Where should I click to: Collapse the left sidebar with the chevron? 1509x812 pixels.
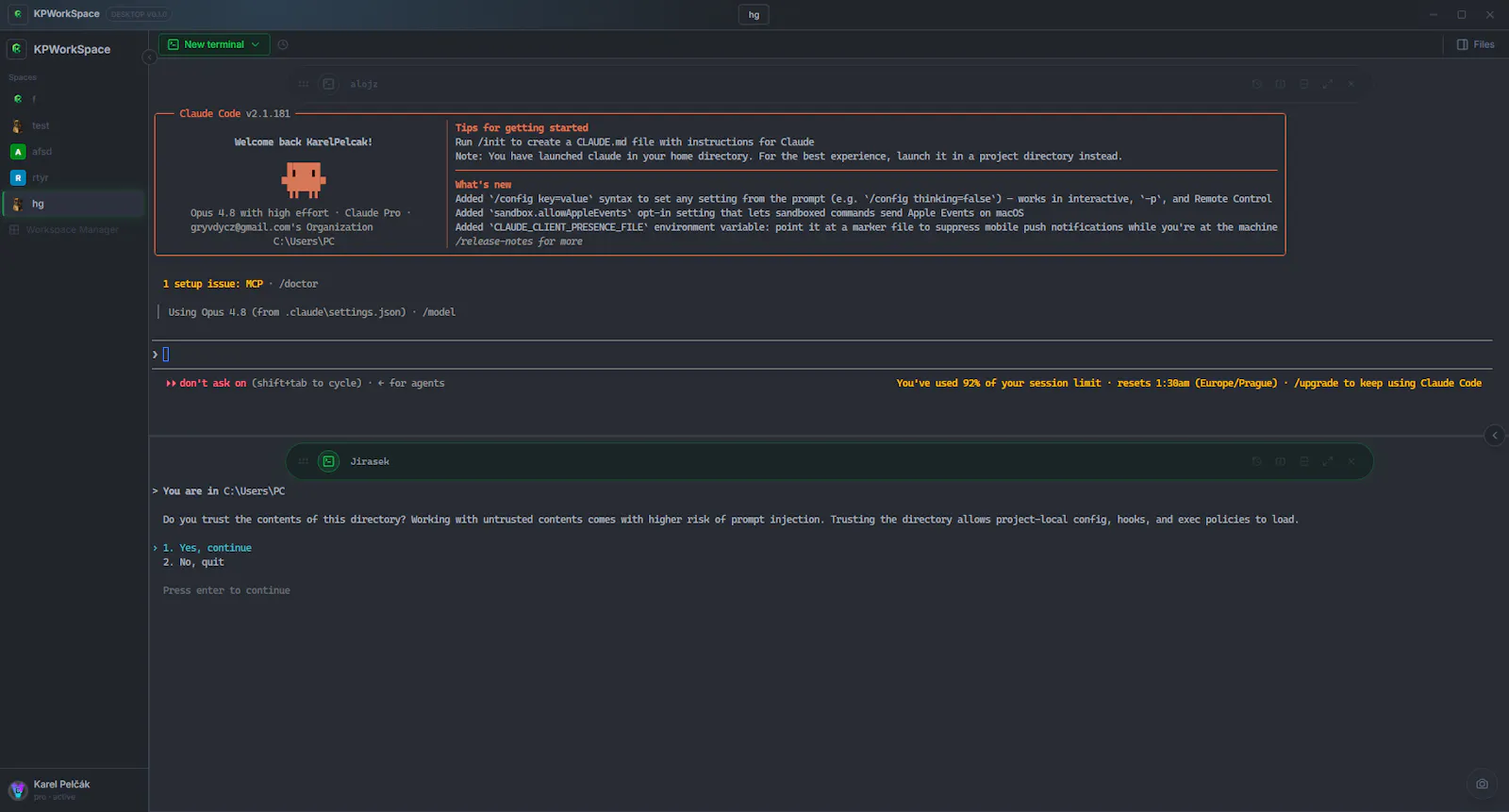click(148, 58)
